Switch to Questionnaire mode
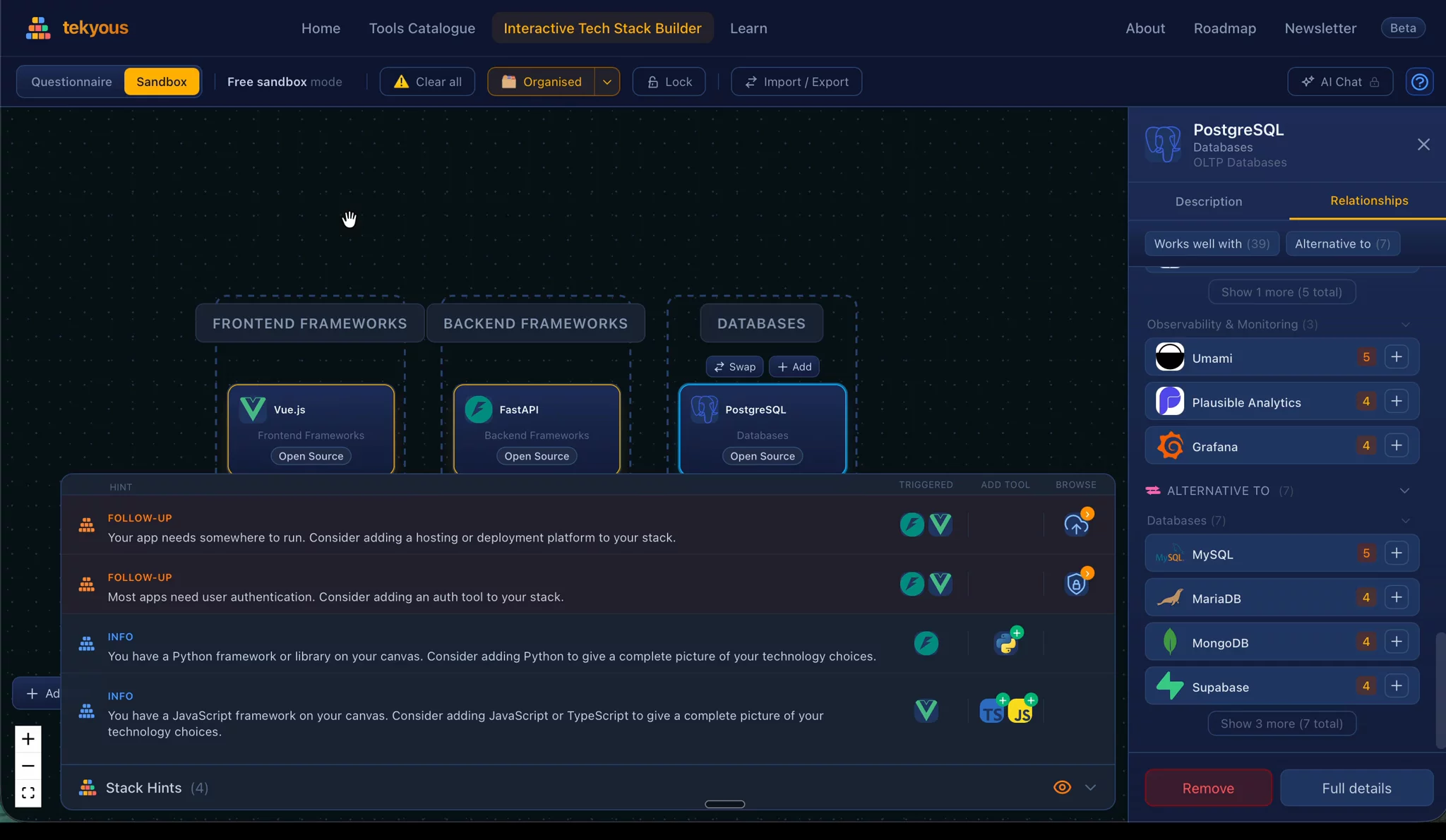 71,82
